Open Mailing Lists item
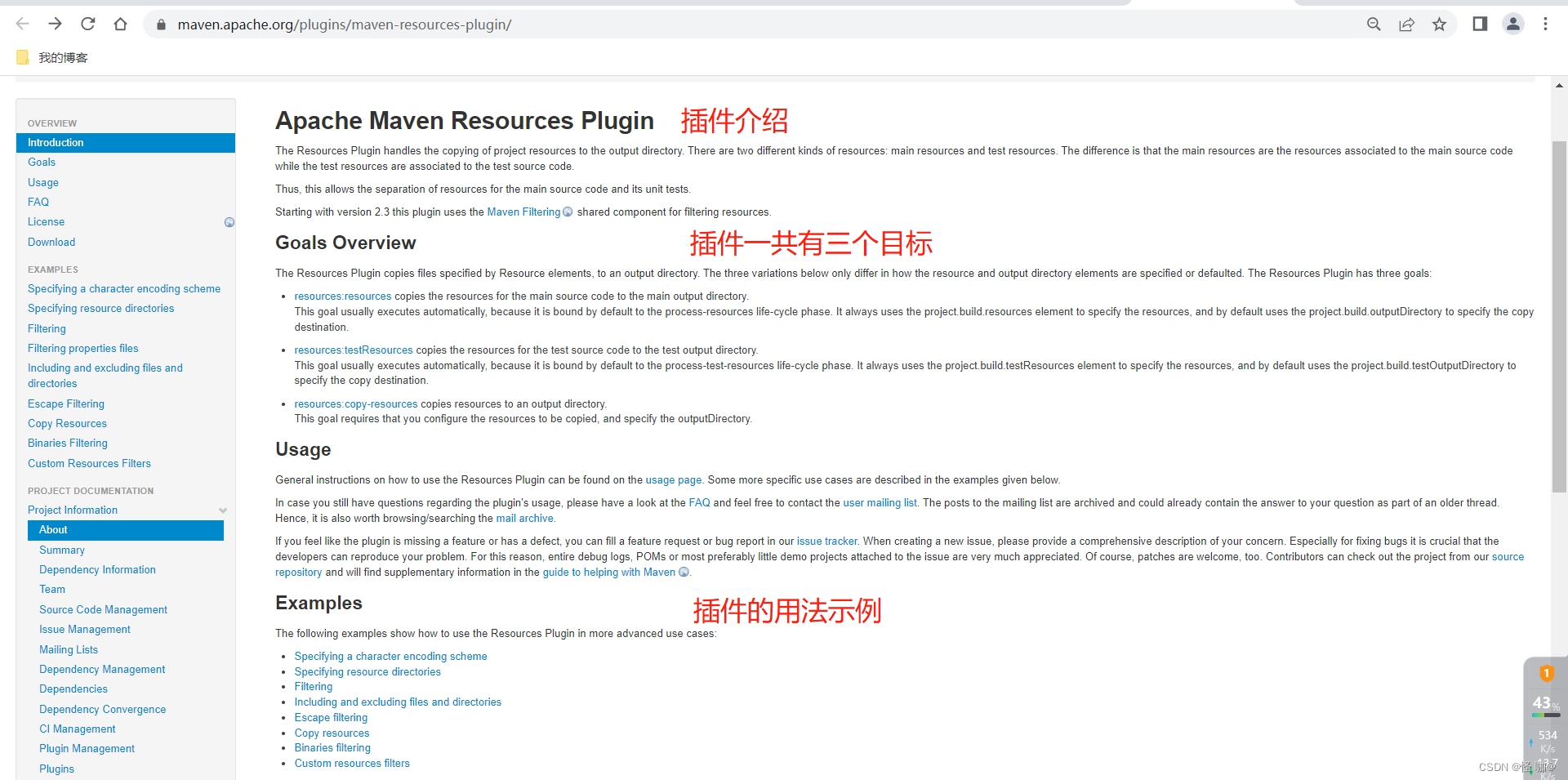Viewport: 1568px width, 780px height. [69, 650]
